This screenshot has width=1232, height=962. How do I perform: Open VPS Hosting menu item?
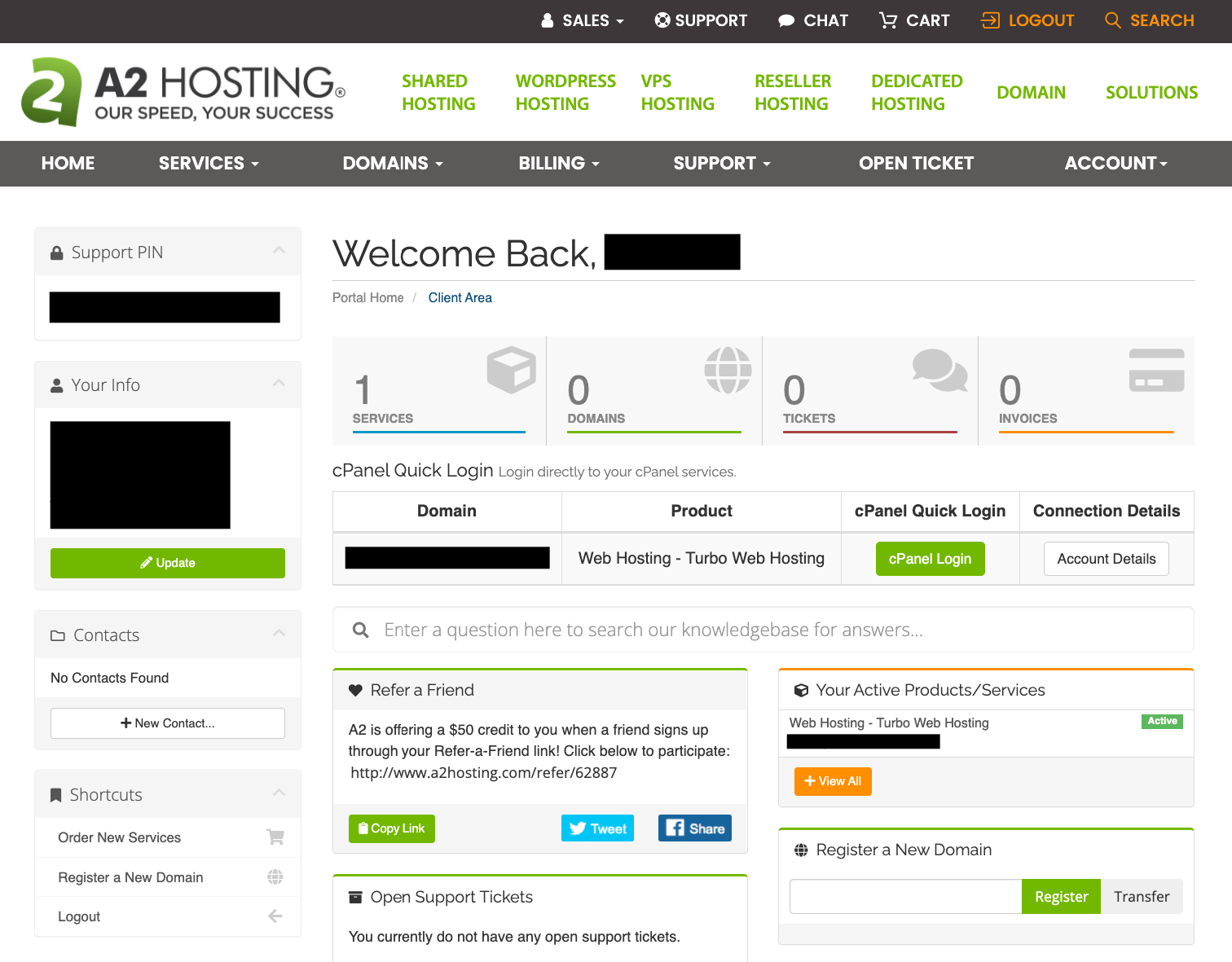coord(677,92)
